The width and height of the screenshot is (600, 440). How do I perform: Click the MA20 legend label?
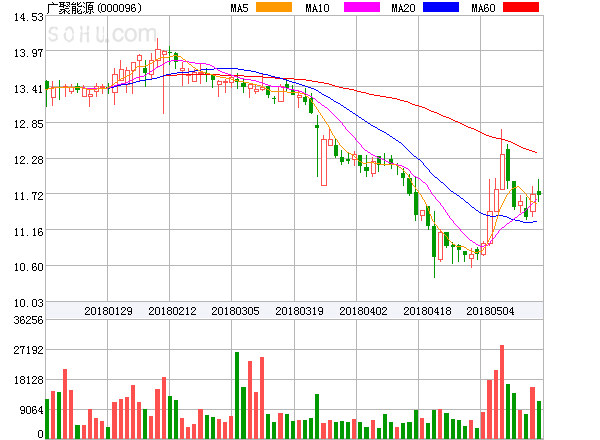pos(403,8)
